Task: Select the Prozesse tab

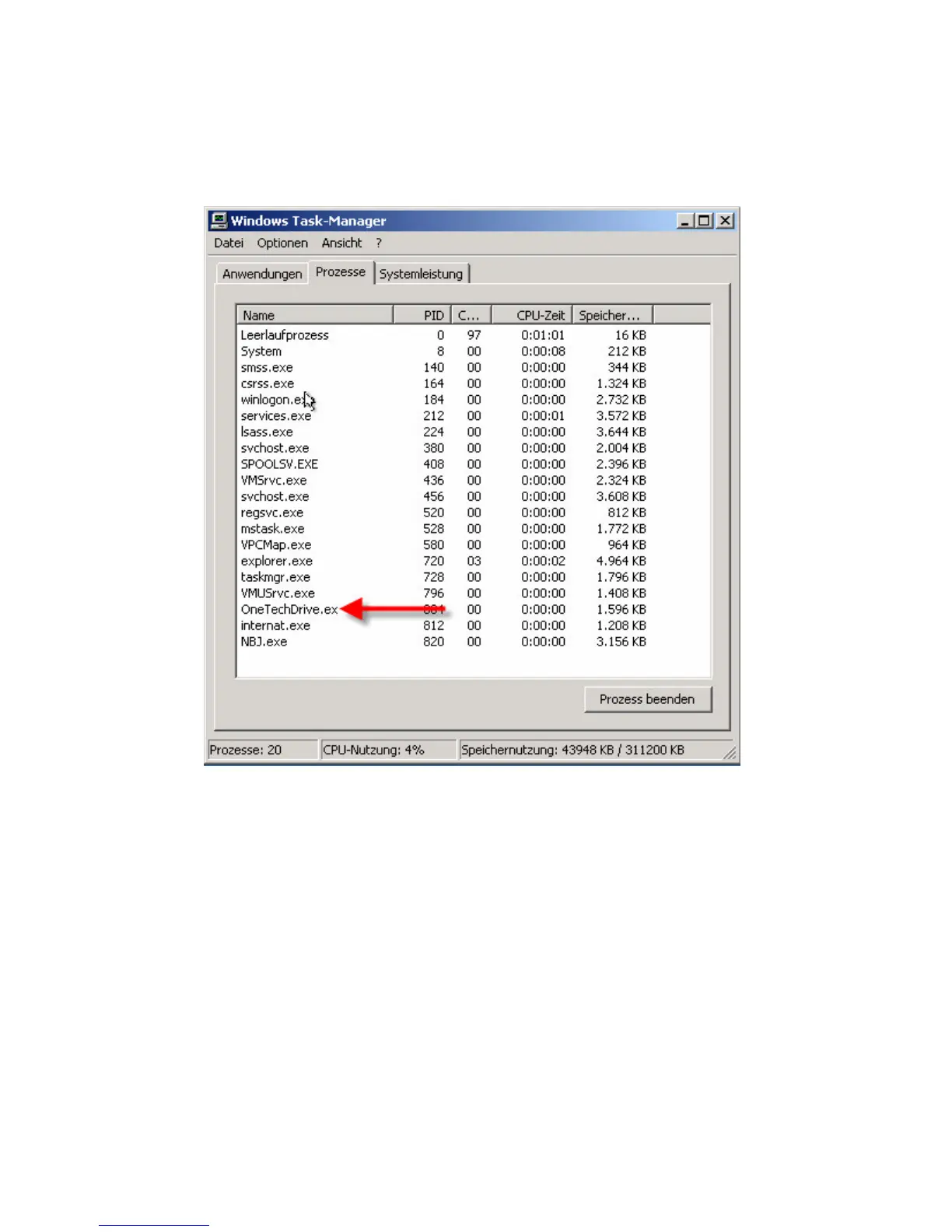Action: [341, 272]
